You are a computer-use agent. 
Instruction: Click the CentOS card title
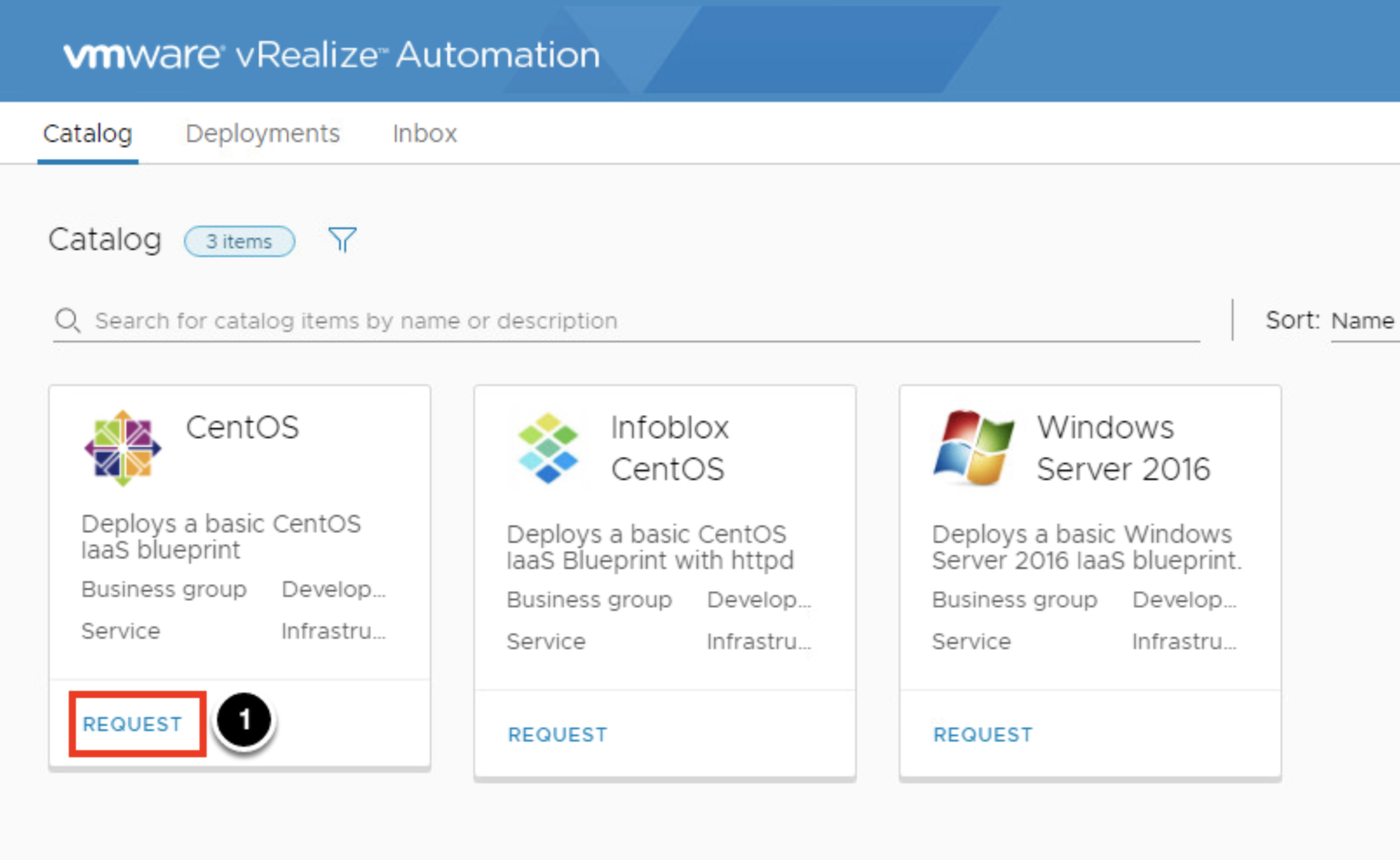click(242, 427)
